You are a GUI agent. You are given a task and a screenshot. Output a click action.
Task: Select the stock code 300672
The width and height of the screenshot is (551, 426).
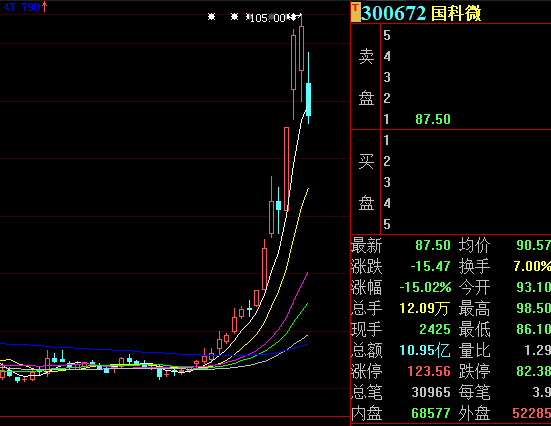point(394,13)
